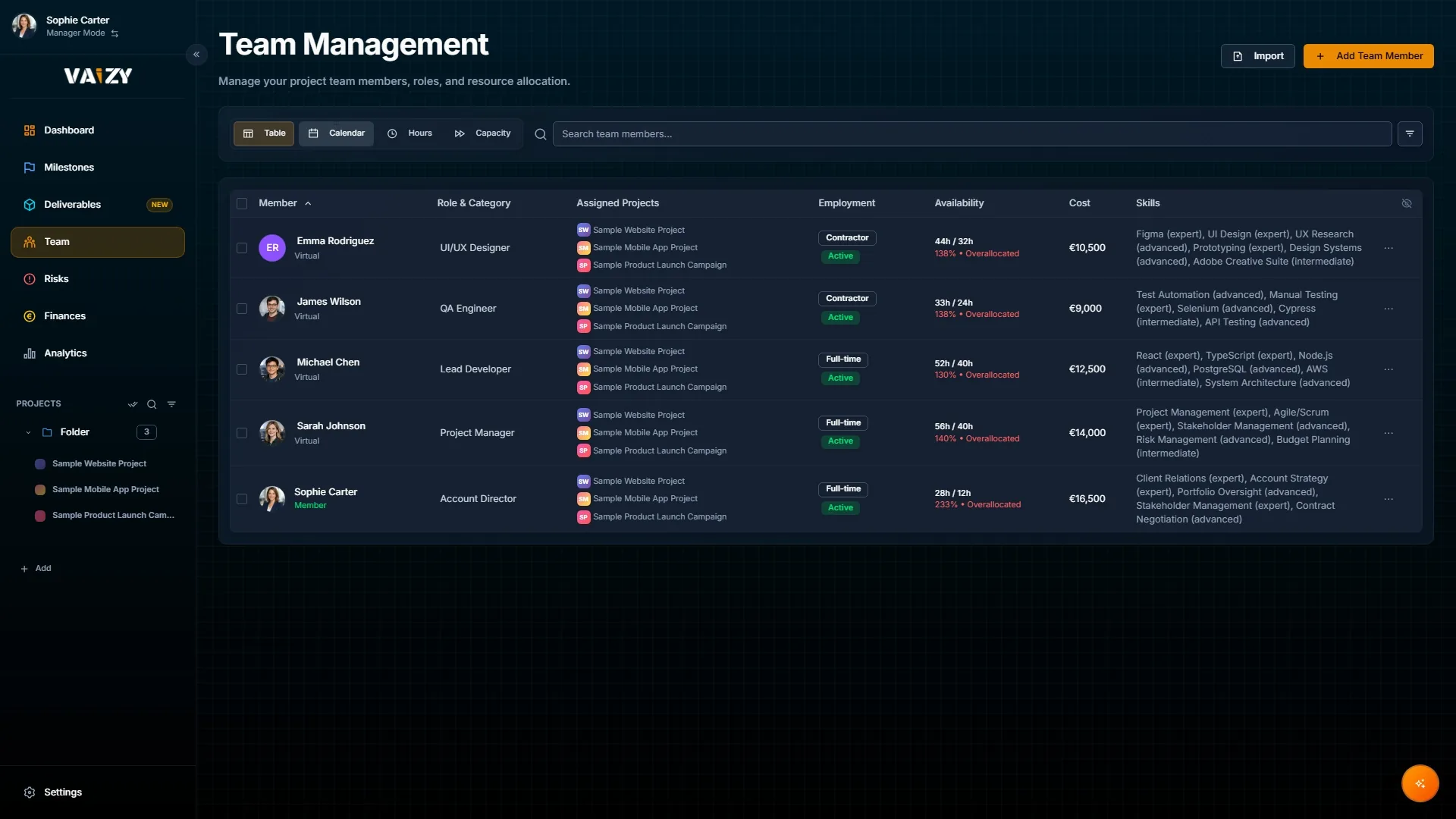Open Risks from the sidebar

tap(98, 279)
